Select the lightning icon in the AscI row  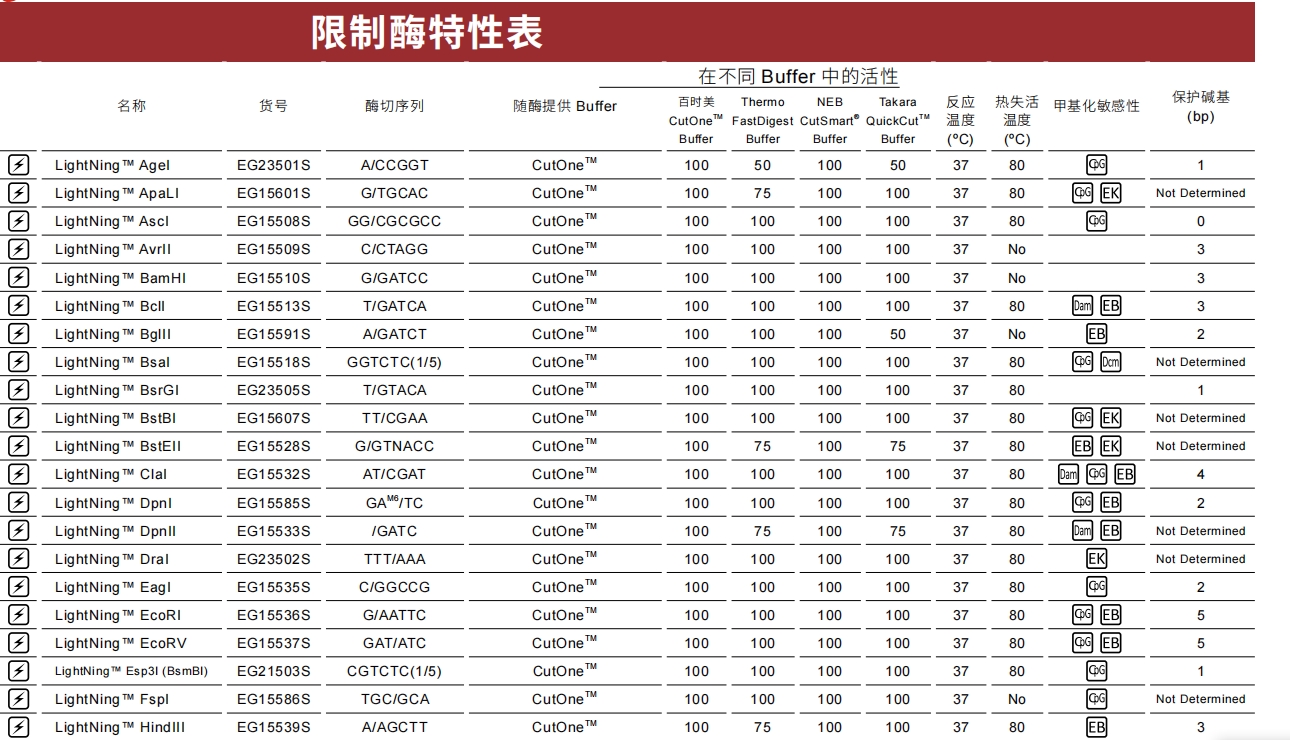(18, 221)
